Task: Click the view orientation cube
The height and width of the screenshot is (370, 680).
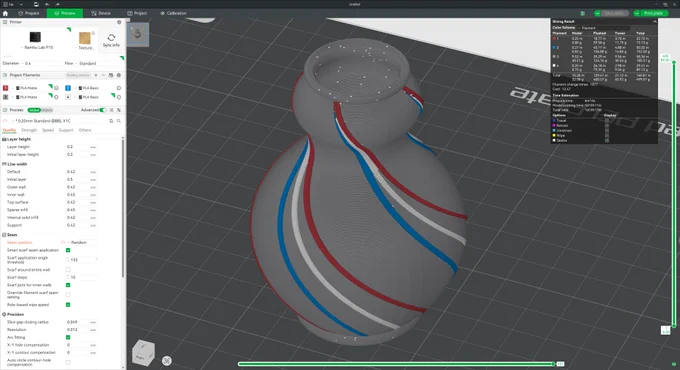Action: 143,352
